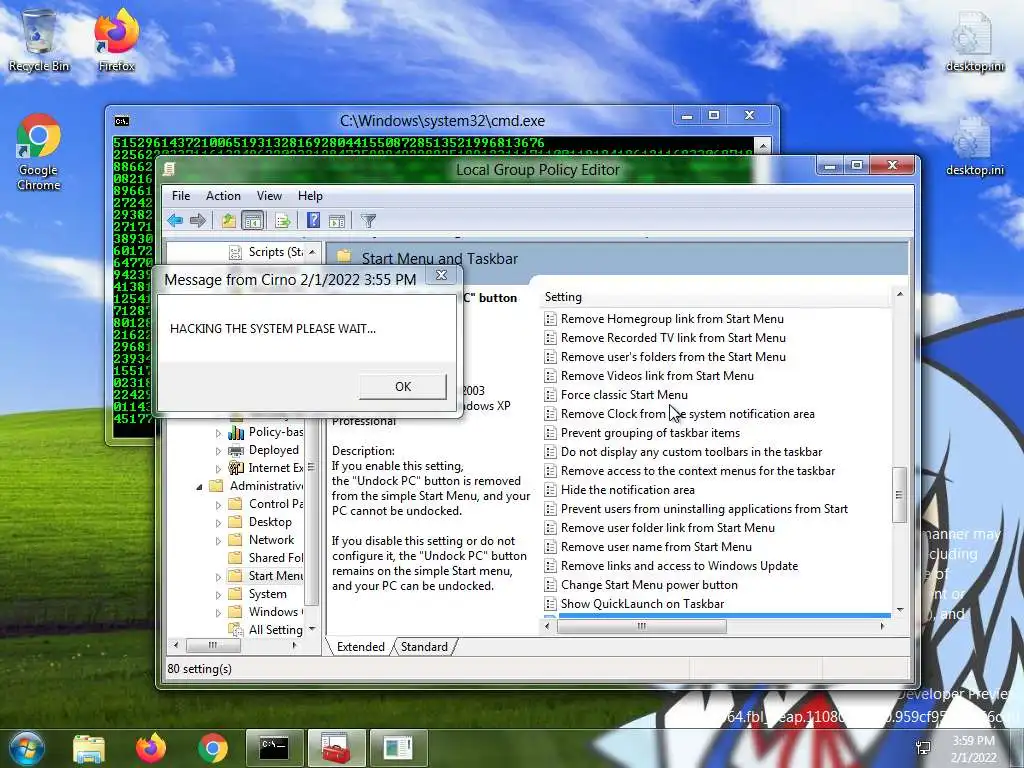Open Help via blue question mark icon
The width and height of the screenshot is (1024, 768).
pyautogui.click(x=313, y=220)
